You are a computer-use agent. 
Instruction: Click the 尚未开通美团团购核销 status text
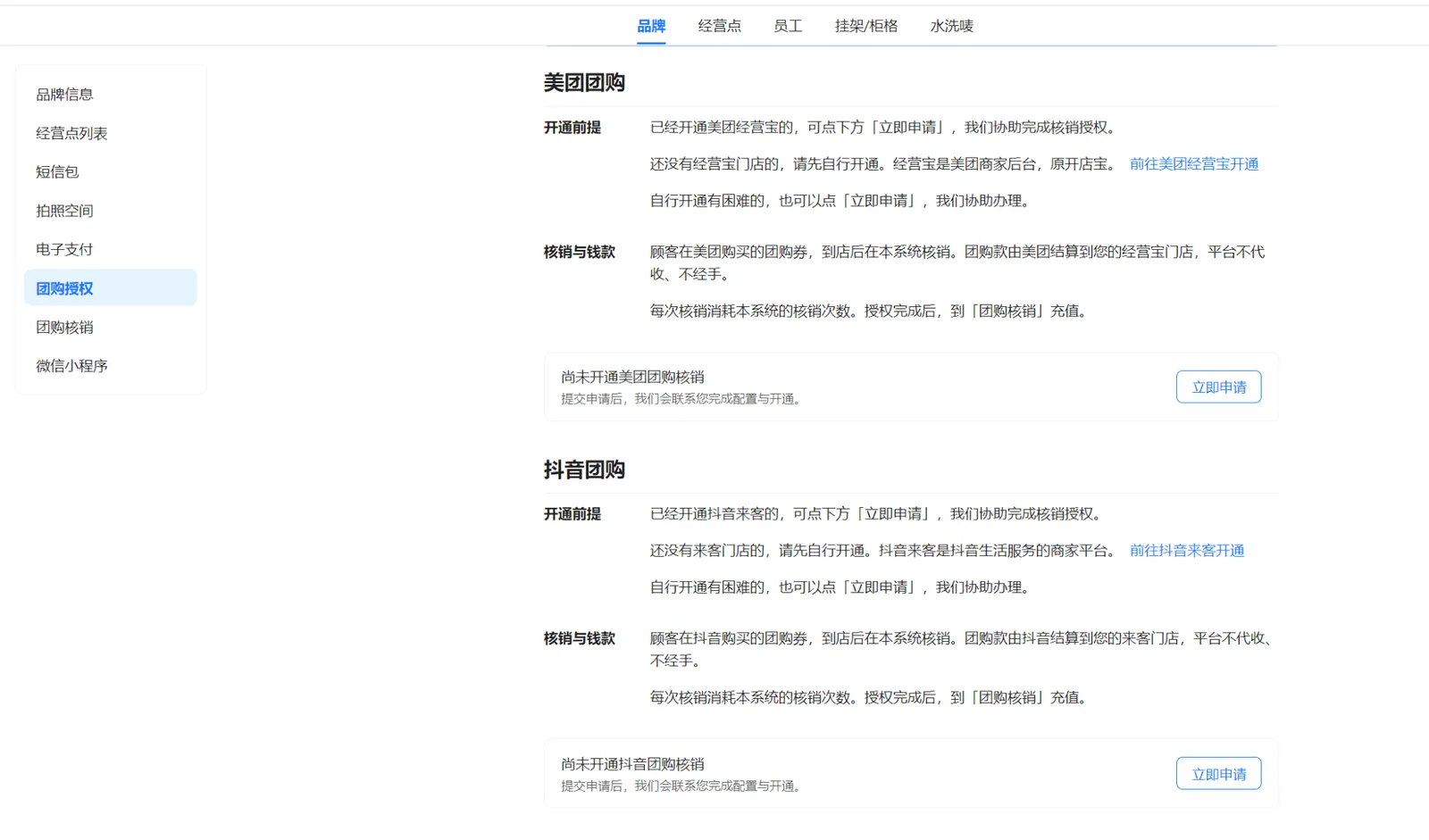[632, 378]
